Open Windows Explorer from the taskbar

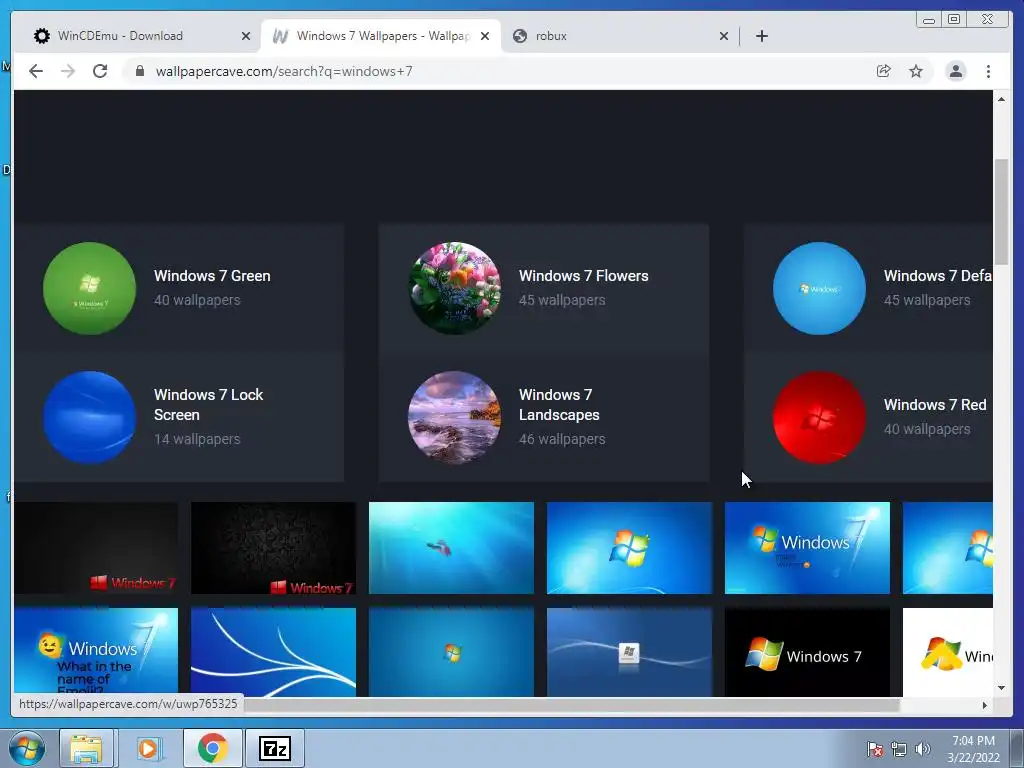click(x=86, y=748)
